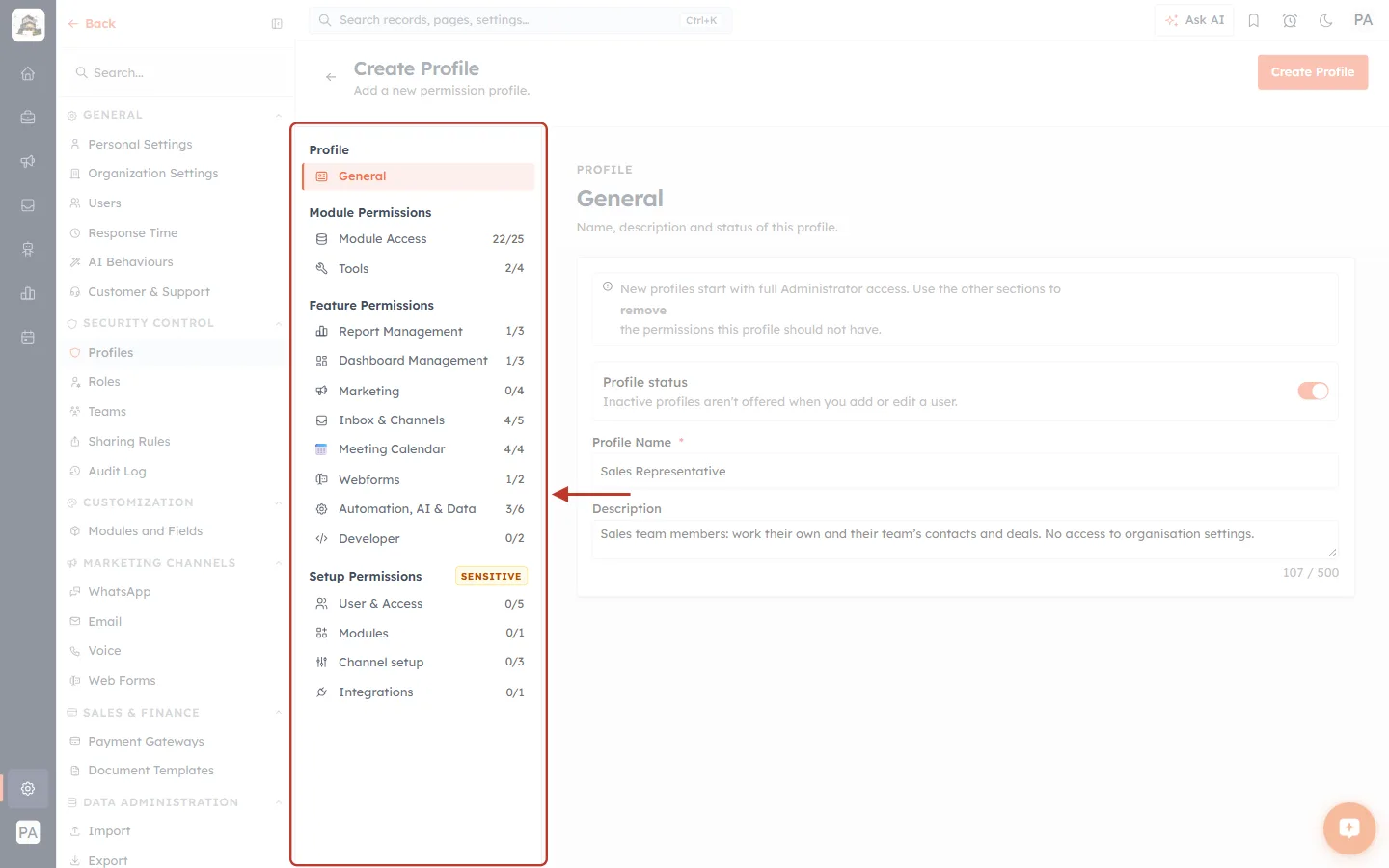Click the bookmark icon in top bar

[1254, 20]
